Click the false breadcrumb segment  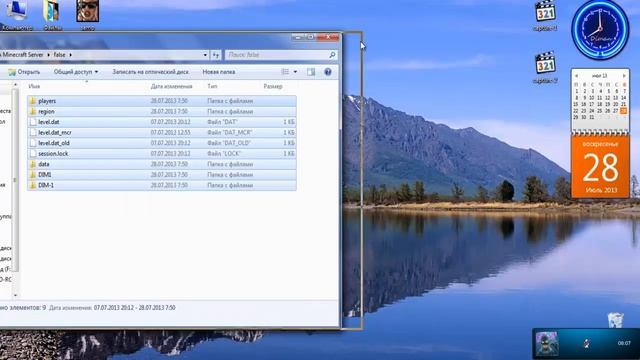point(60,55)
